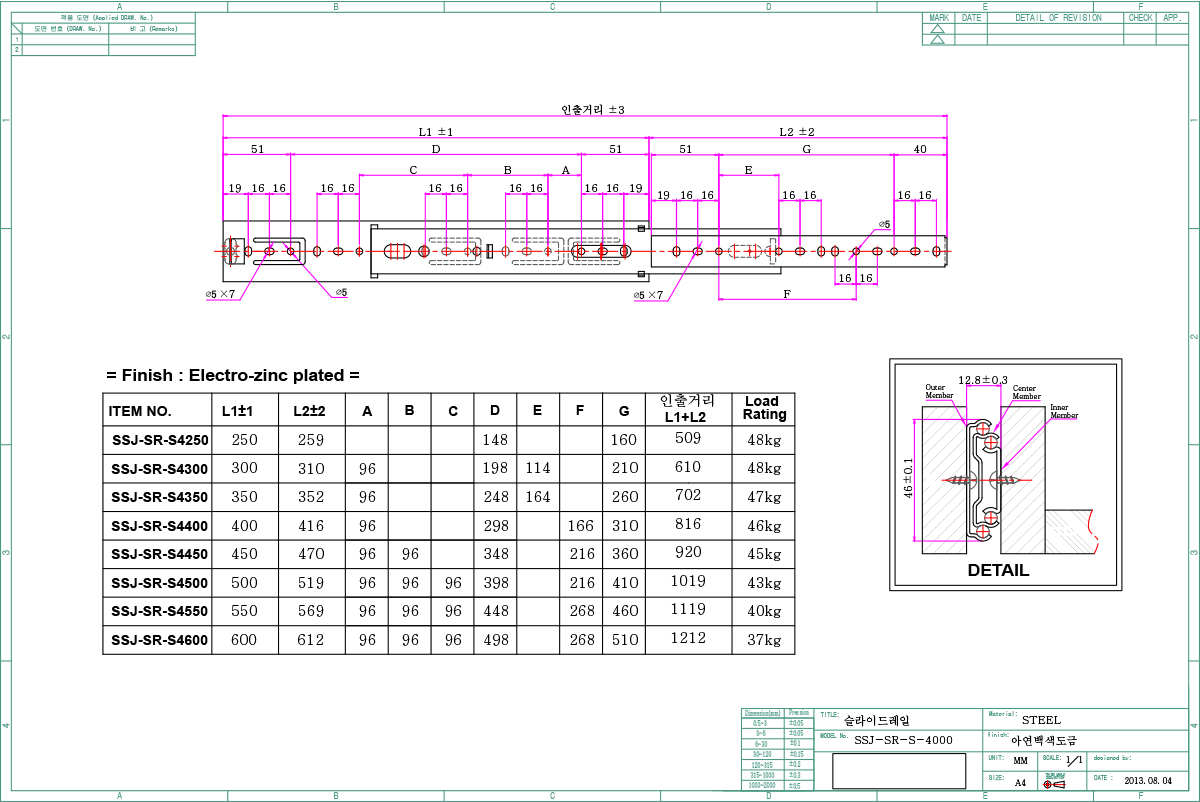This screenshot has height=802, width=1200.
Task: Select item SSJ-SR-S4600 in the table
Action: tap(160, 640)
